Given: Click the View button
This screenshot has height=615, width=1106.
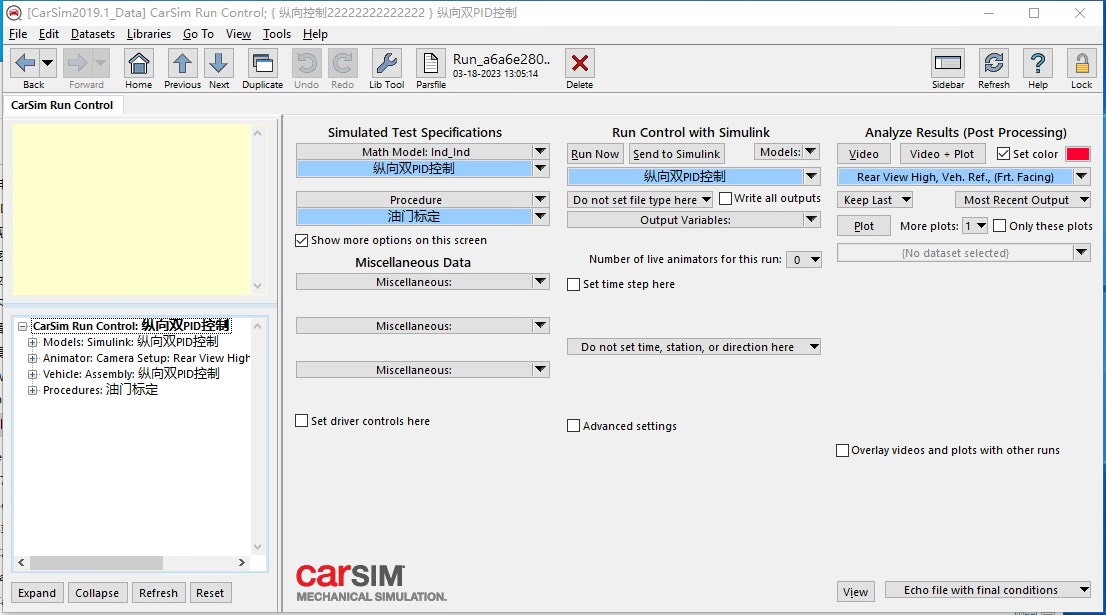Looking at the screenshot, I should point(856,592).
